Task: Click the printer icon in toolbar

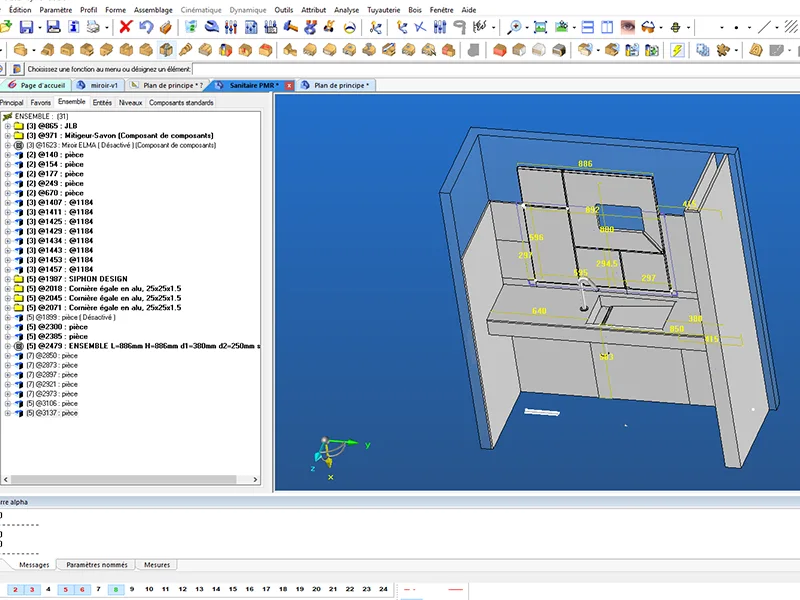Action: (94, 27)
